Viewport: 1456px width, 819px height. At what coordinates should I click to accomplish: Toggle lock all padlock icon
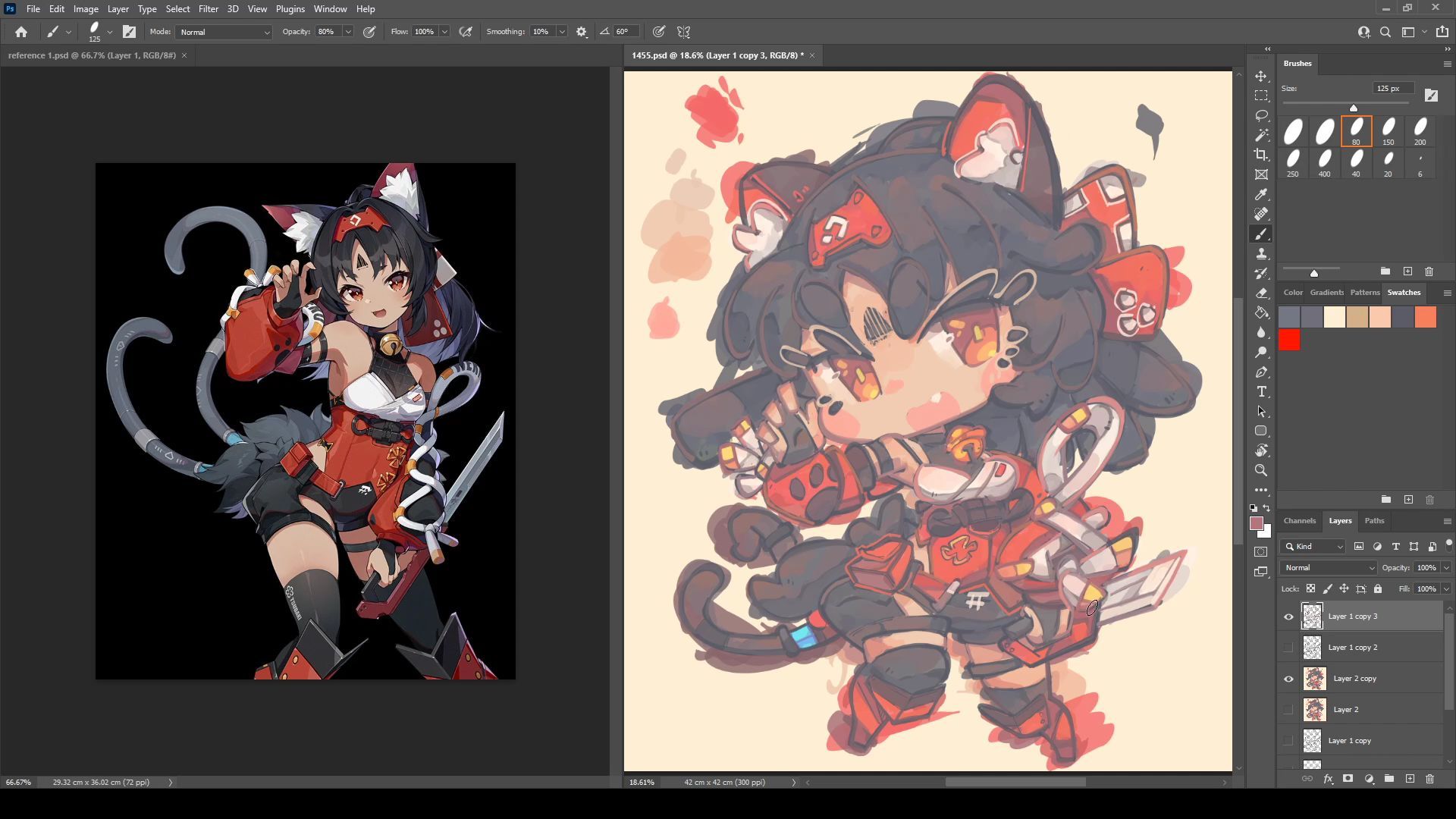1378,588
